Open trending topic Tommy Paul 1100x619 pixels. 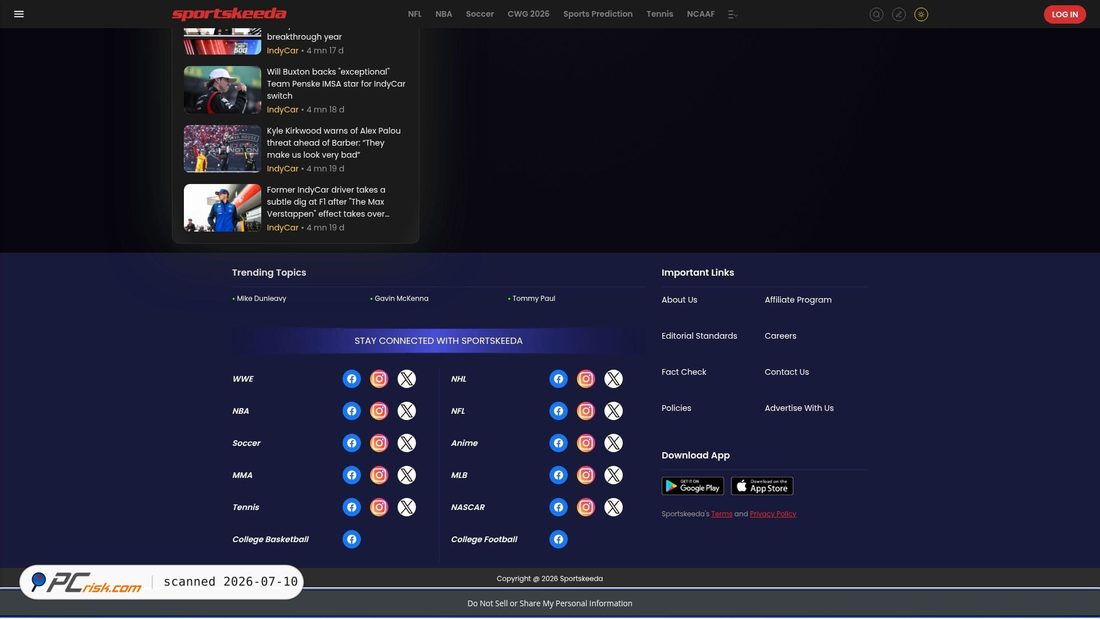(x=533, y=298)
